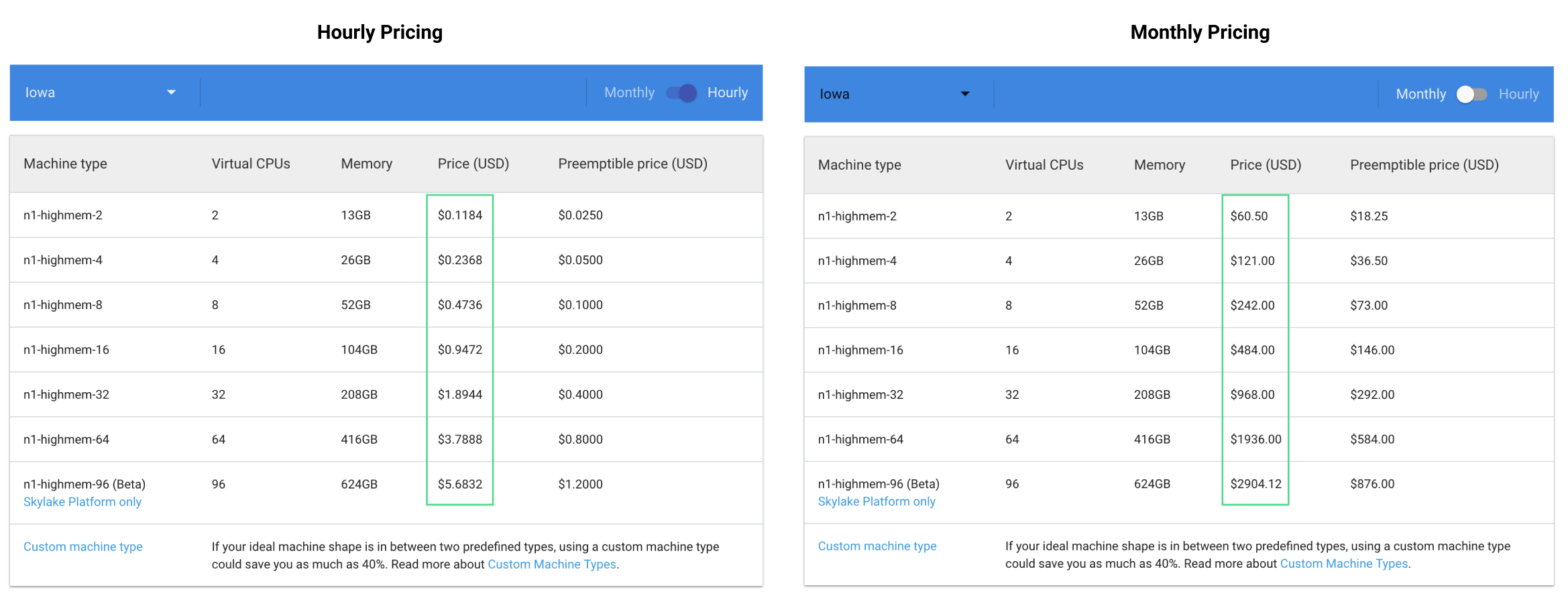1568x602 pixels.
Task: Click the dropdown arrow beside Iowa in Hourly panel
Action: click(171, 93)
